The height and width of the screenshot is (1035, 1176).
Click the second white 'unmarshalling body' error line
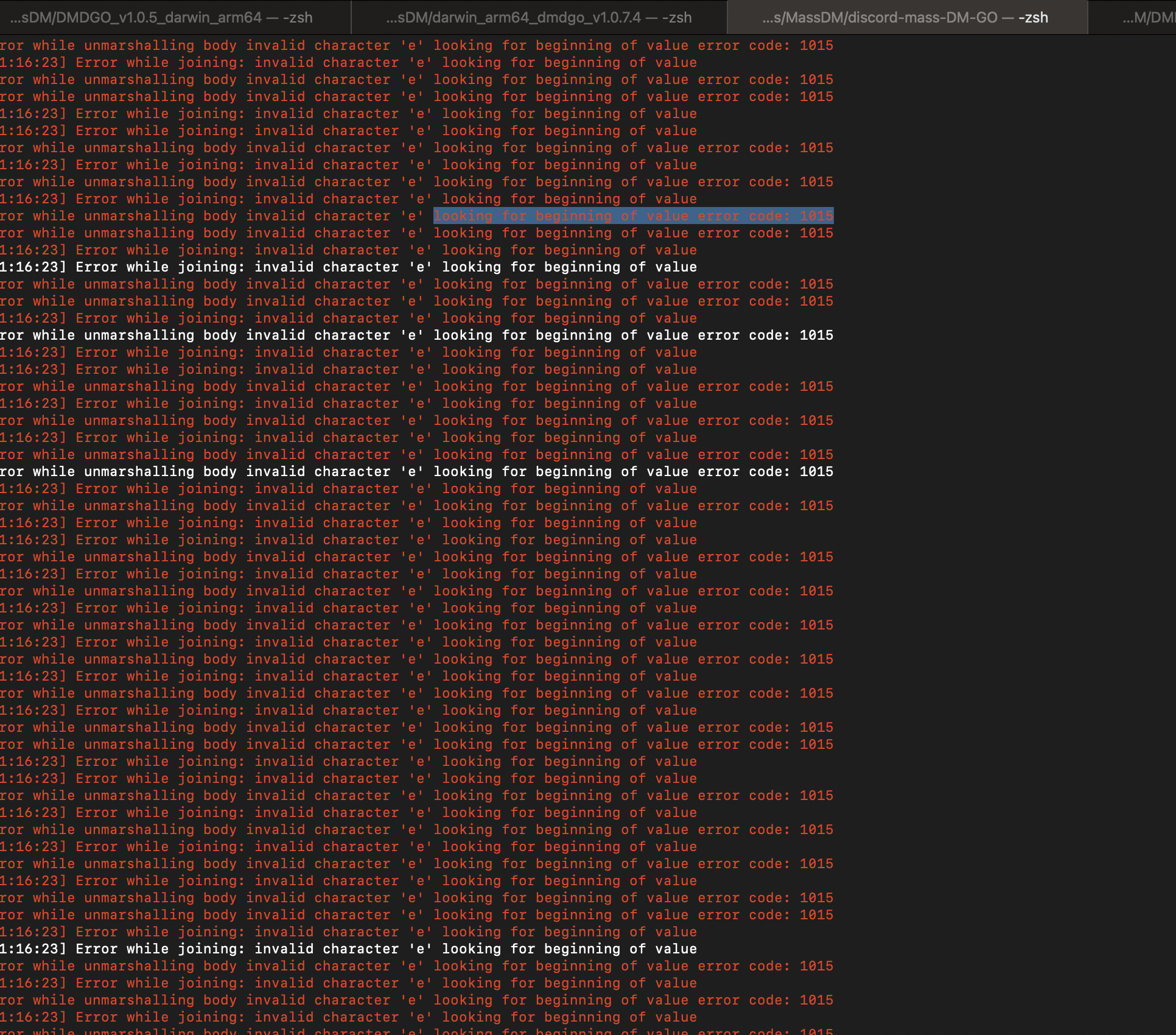click(x=416, y=472)
